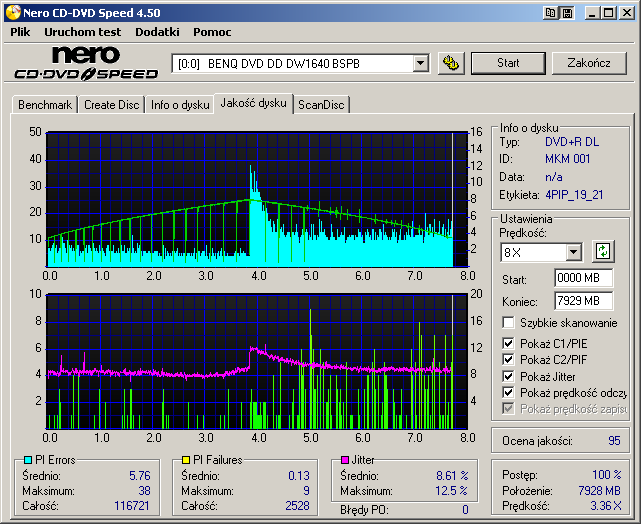Click the drive options wrench icon
Image resolution: width=641 pixels, height=524 pixels.
(x=451, y=63)
